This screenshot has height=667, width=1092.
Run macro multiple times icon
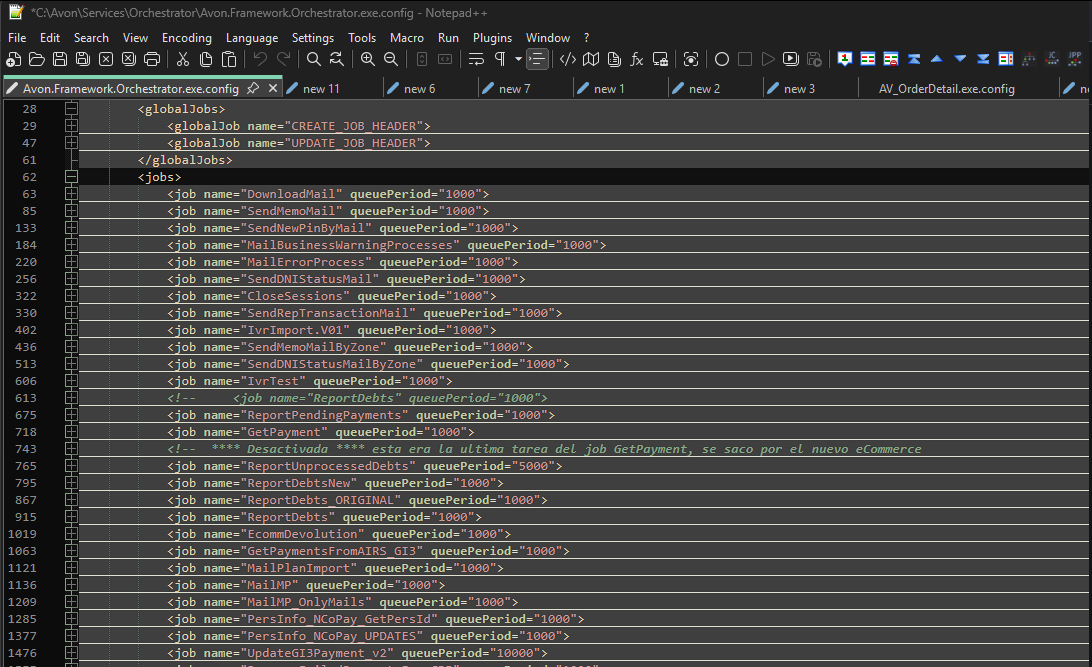[x=790, y=59]
